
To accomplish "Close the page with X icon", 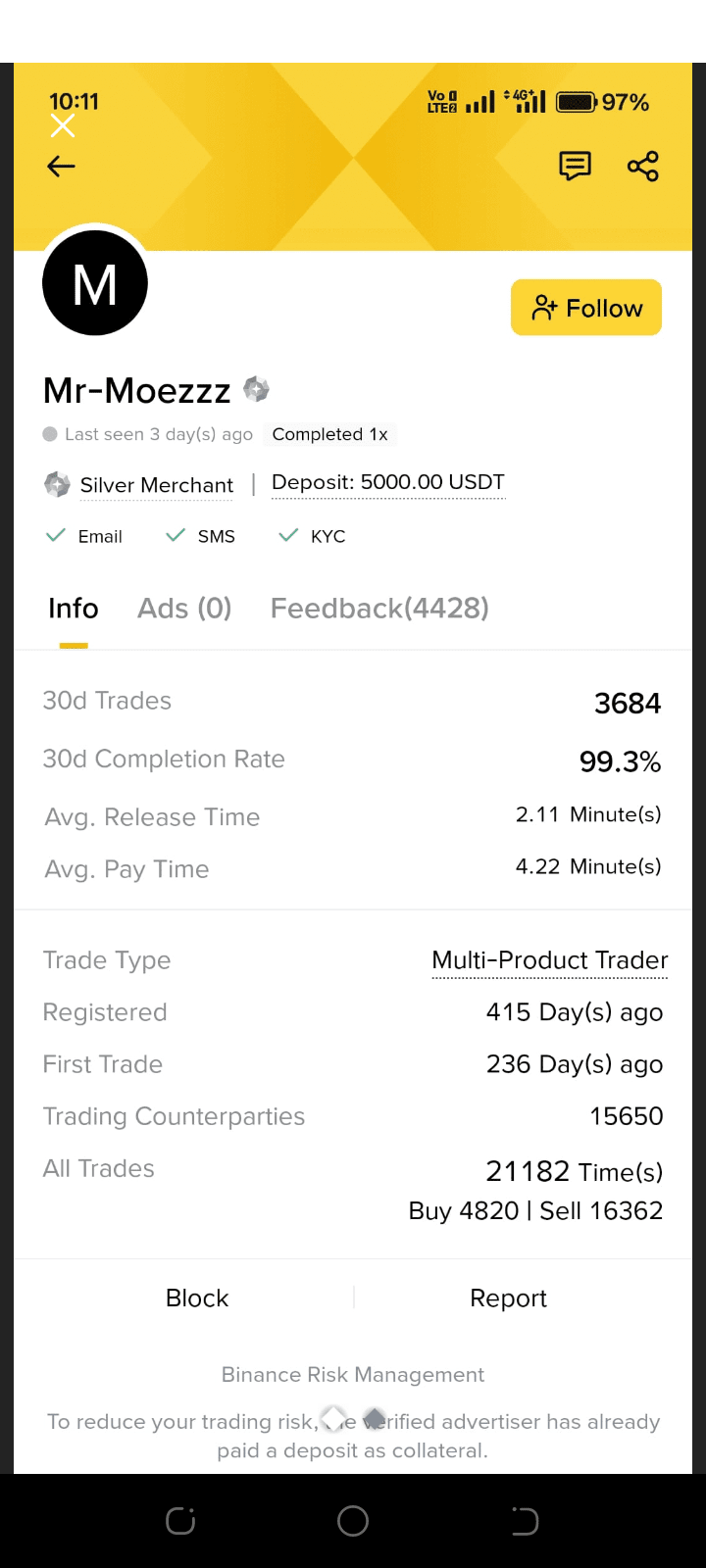I will coord(63,125).
